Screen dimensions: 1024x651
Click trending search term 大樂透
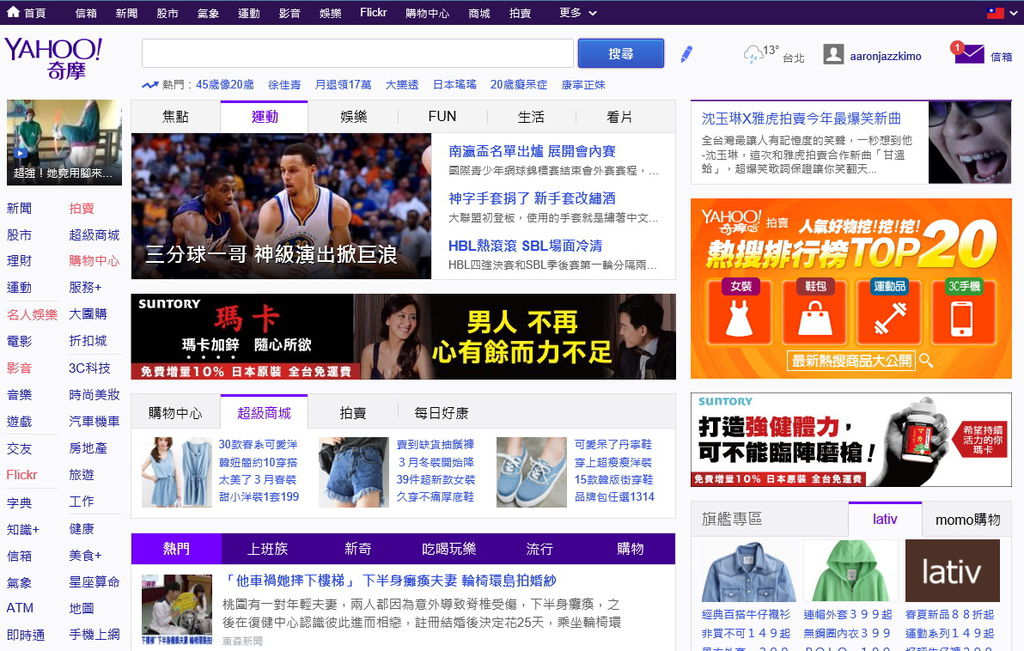402,85
